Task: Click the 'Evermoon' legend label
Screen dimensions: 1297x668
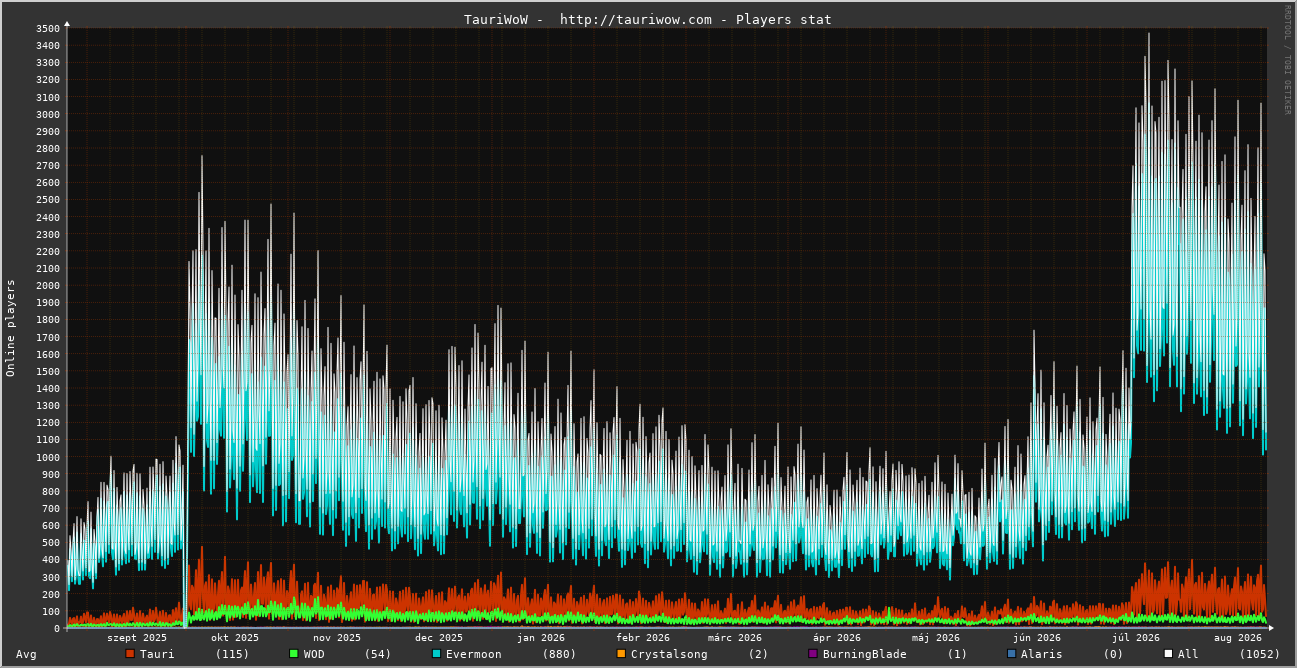Action: [474, 654]
